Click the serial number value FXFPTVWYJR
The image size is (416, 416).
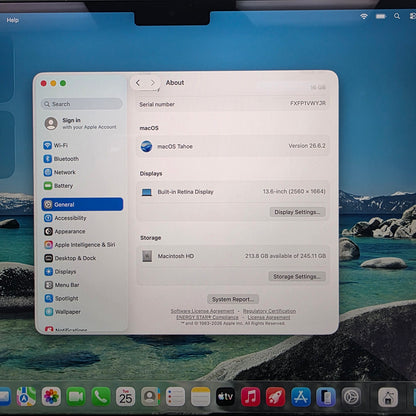tap(308, 103)
